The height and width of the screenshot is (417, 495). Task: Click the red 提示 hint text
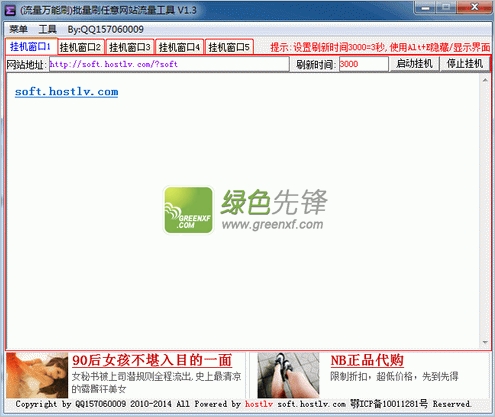[x=380, y=47]
